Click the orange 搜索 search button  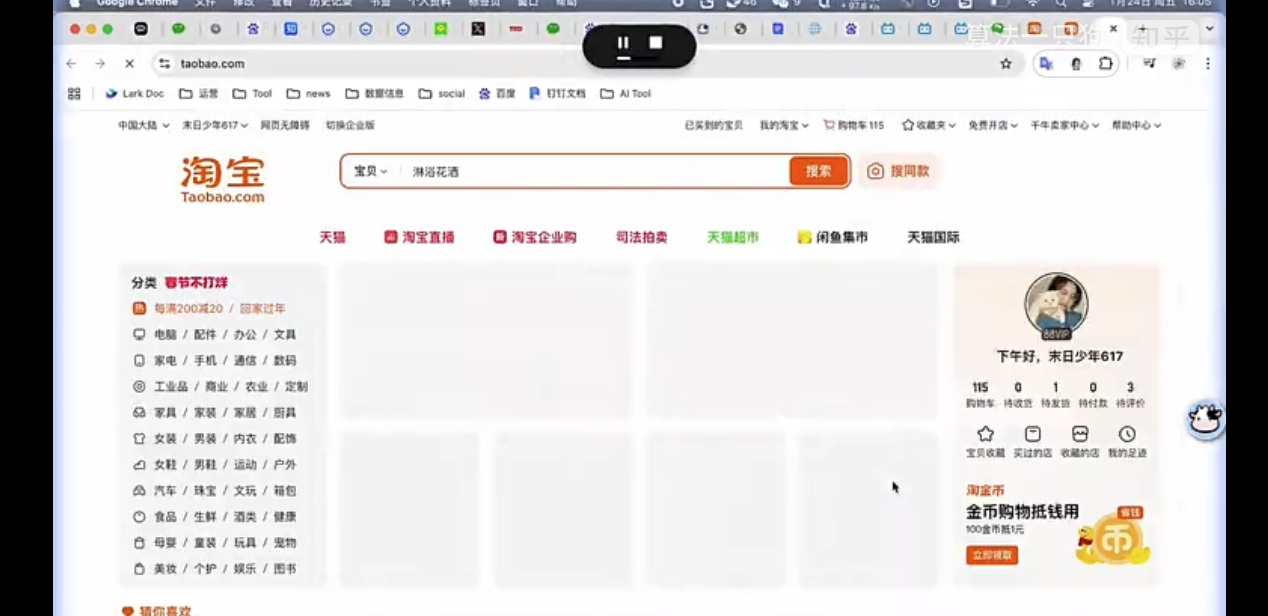click(817, 171)
